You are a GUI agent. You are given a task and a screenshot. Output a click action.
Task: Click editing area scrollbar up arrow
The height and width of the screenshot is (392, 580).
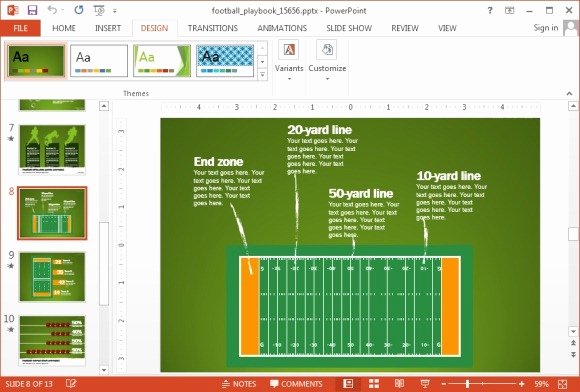(573, 107)
